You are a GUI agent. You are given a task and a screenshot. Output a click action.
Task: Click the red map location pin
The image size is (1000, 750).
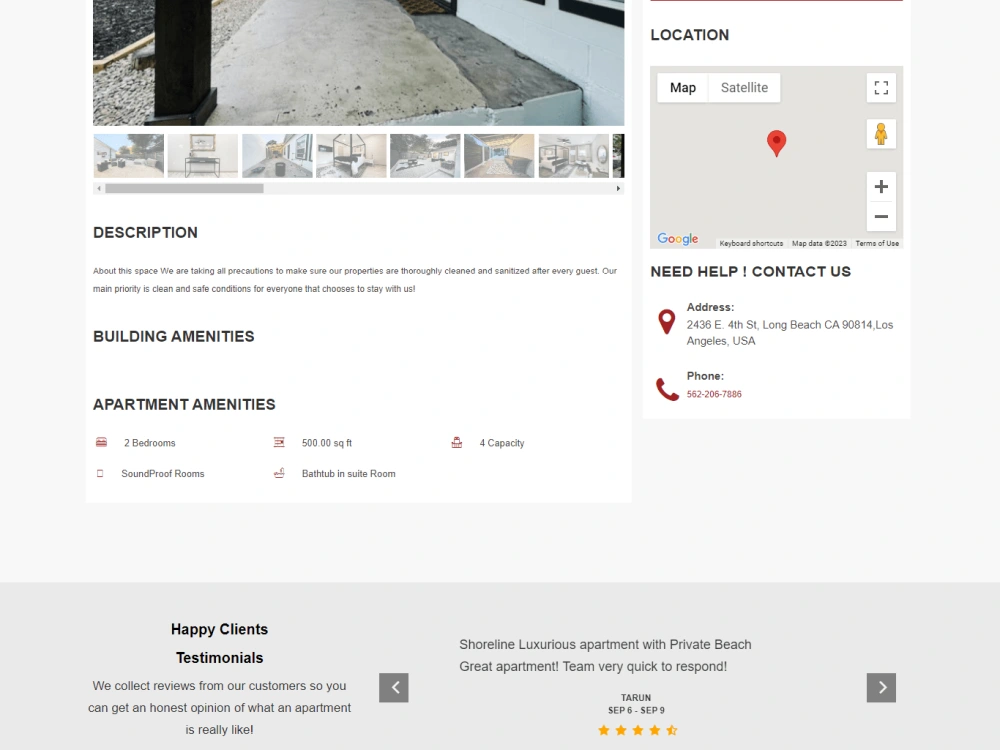776,143
